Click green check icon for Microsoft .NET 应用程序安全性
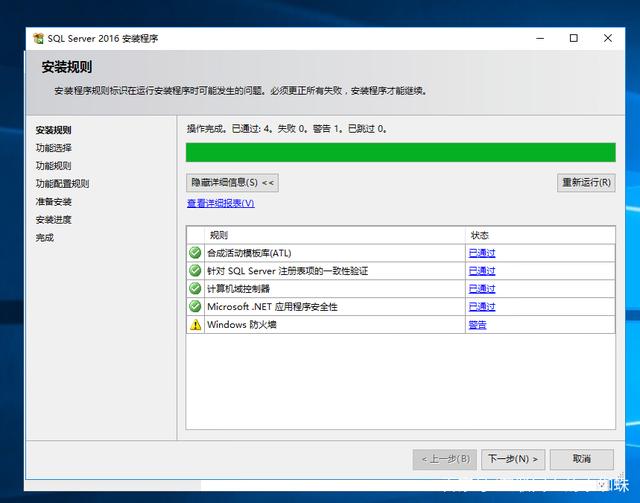 pos(195,306)
